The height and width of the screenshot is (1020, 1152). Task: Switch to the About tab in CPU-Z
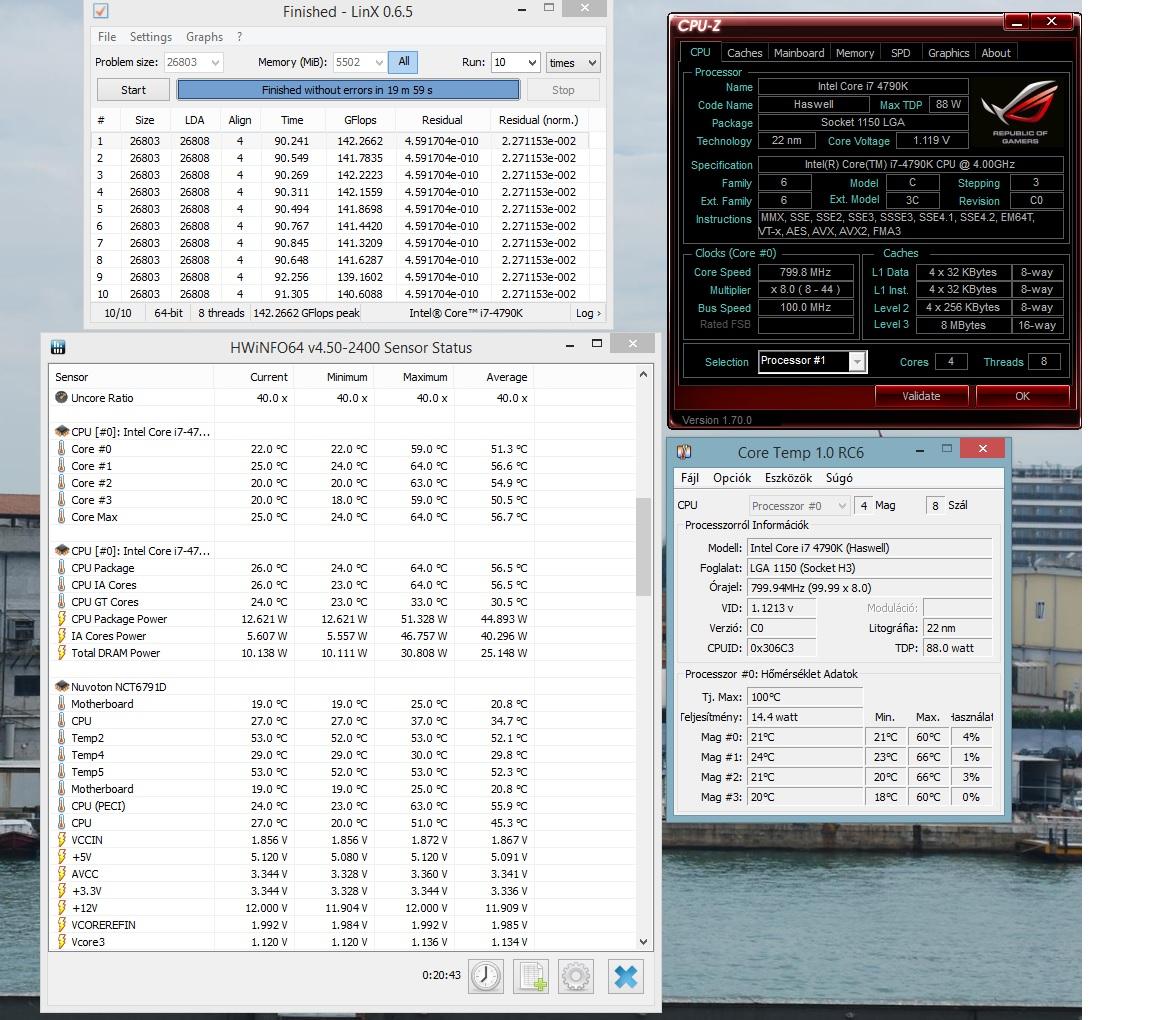996,53
